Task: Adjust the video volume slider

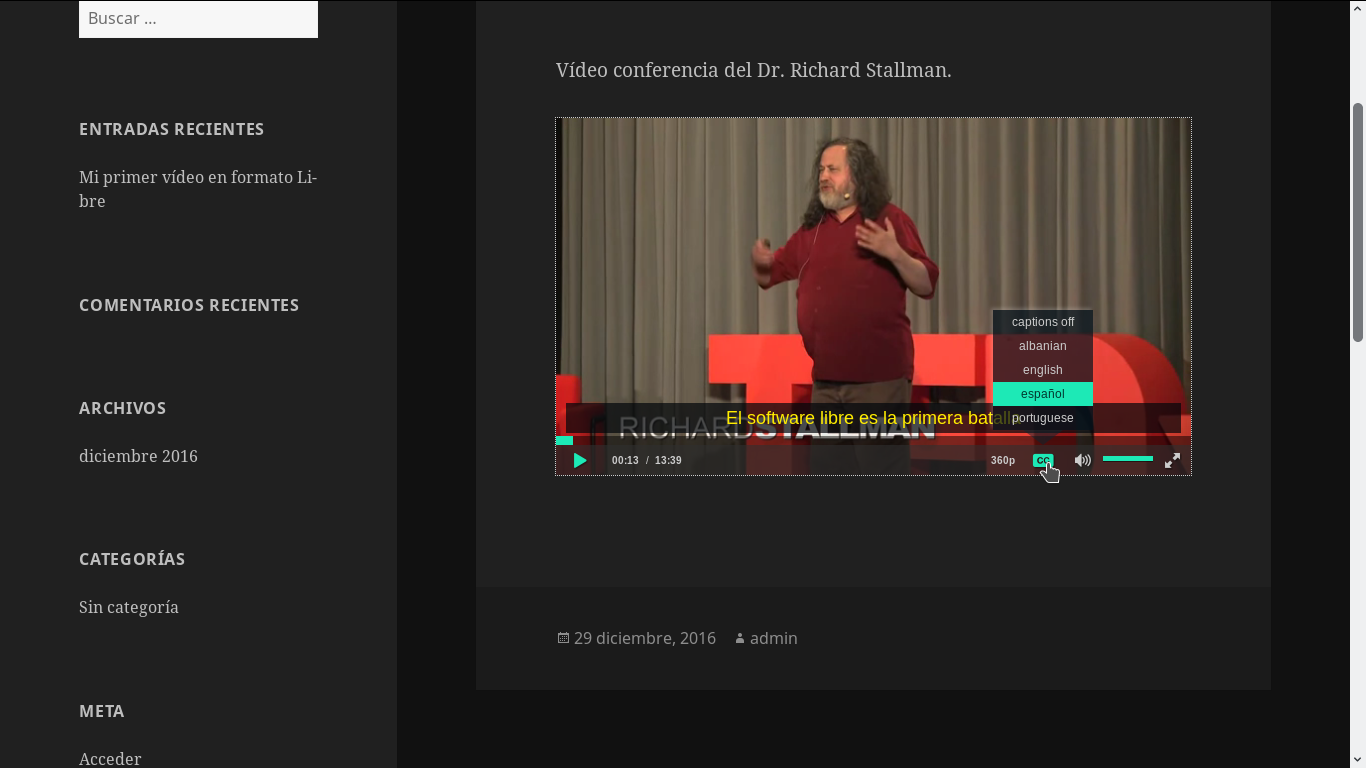Action: [1128, 459]
